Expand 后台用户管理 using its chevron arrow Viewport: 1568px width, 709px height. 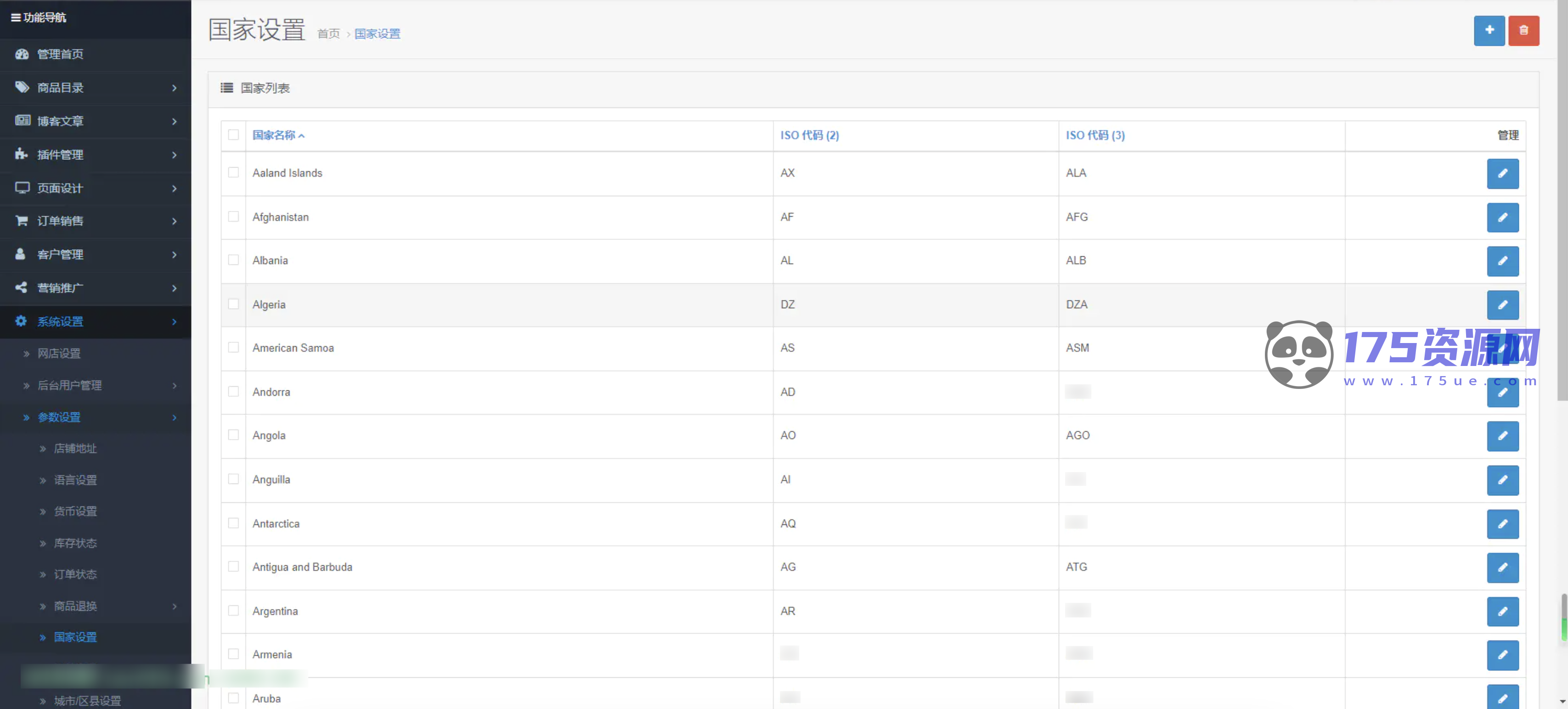174,386
